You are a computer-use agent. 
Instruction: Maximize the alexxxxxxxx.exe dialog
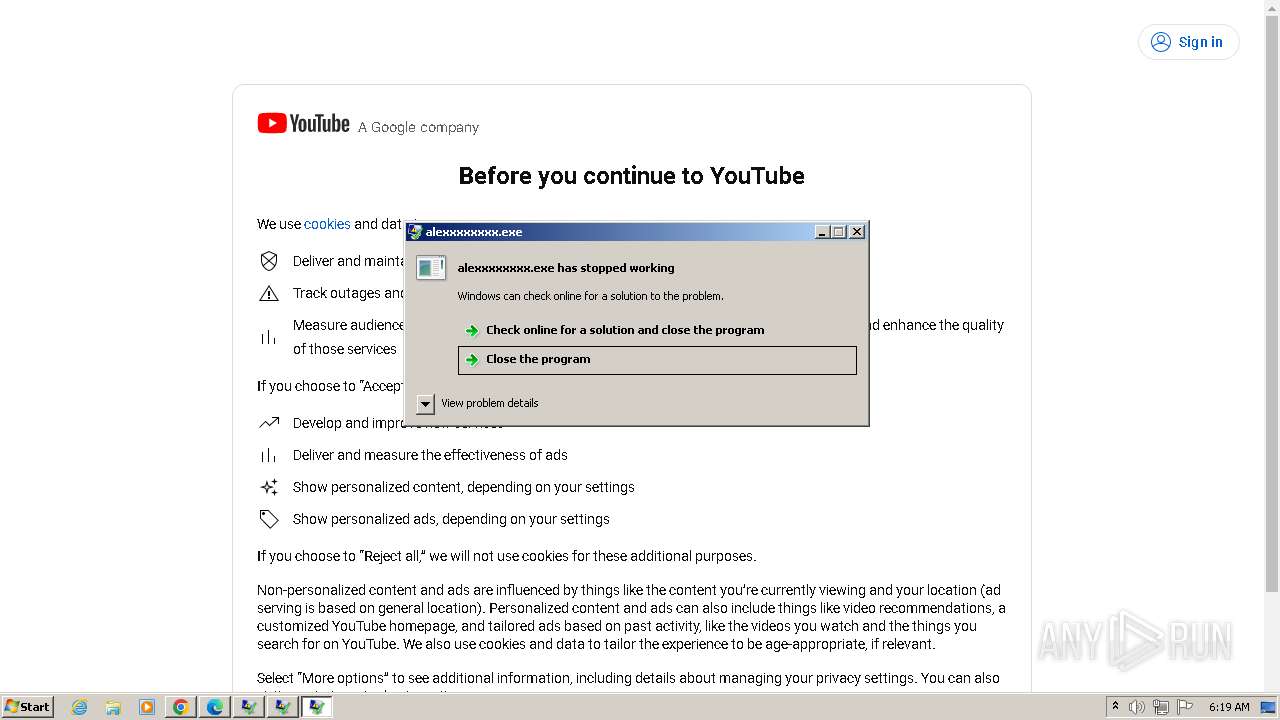(839, 232)
